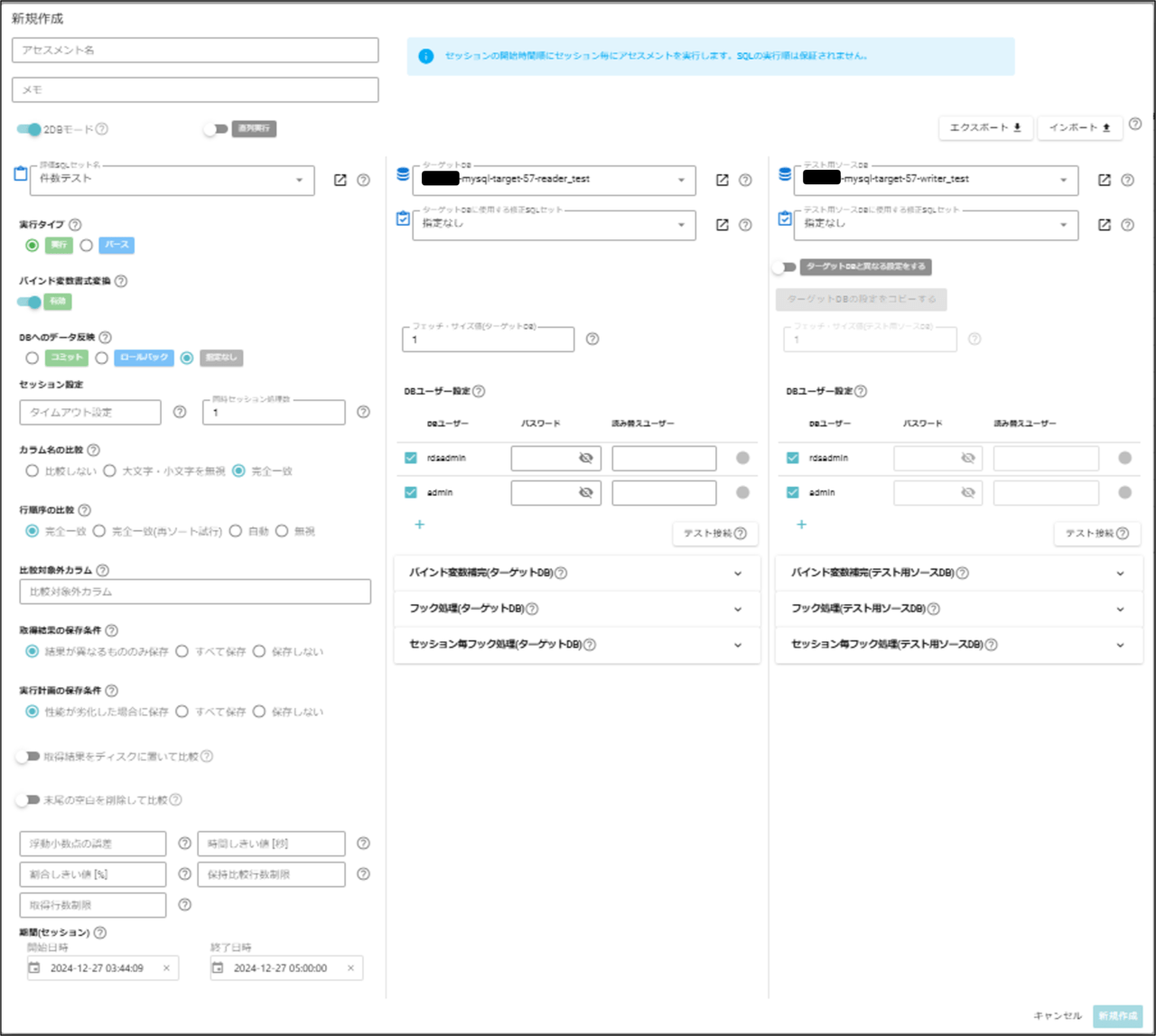Click help icon next to DBへのデータ反映

pyautogui.click(x=105, y=337)
